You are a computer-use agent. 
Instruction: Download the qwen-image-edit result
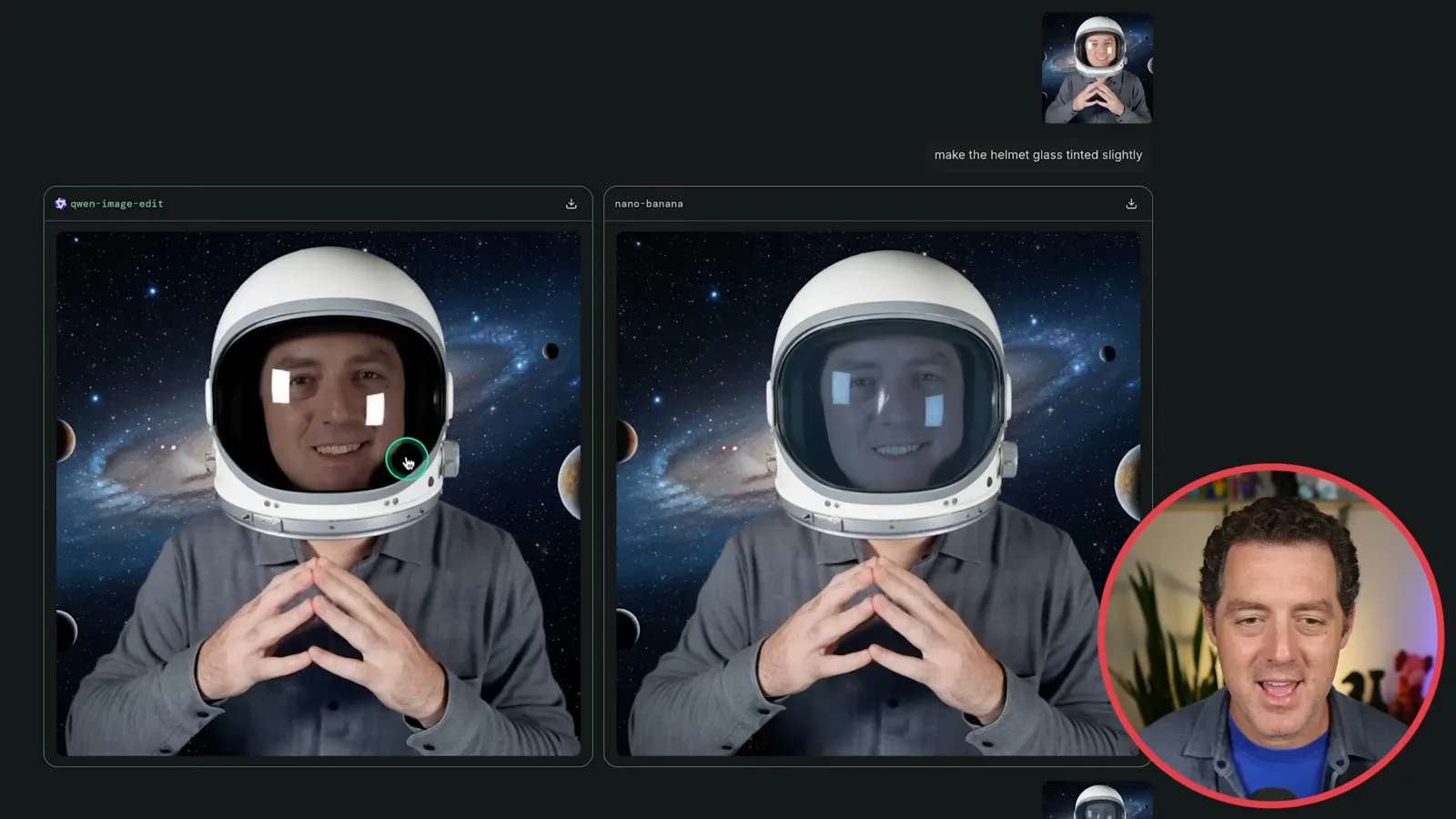coord(571,204)
